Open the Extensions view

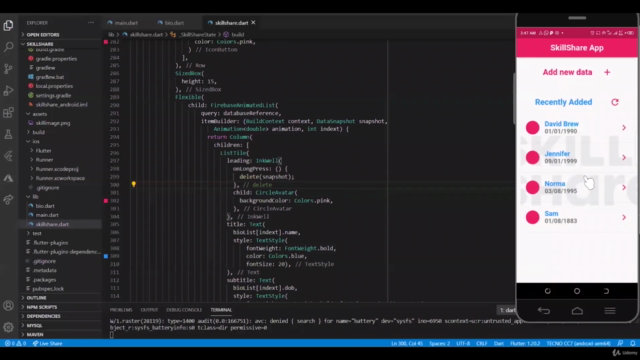tap(8, 112)
